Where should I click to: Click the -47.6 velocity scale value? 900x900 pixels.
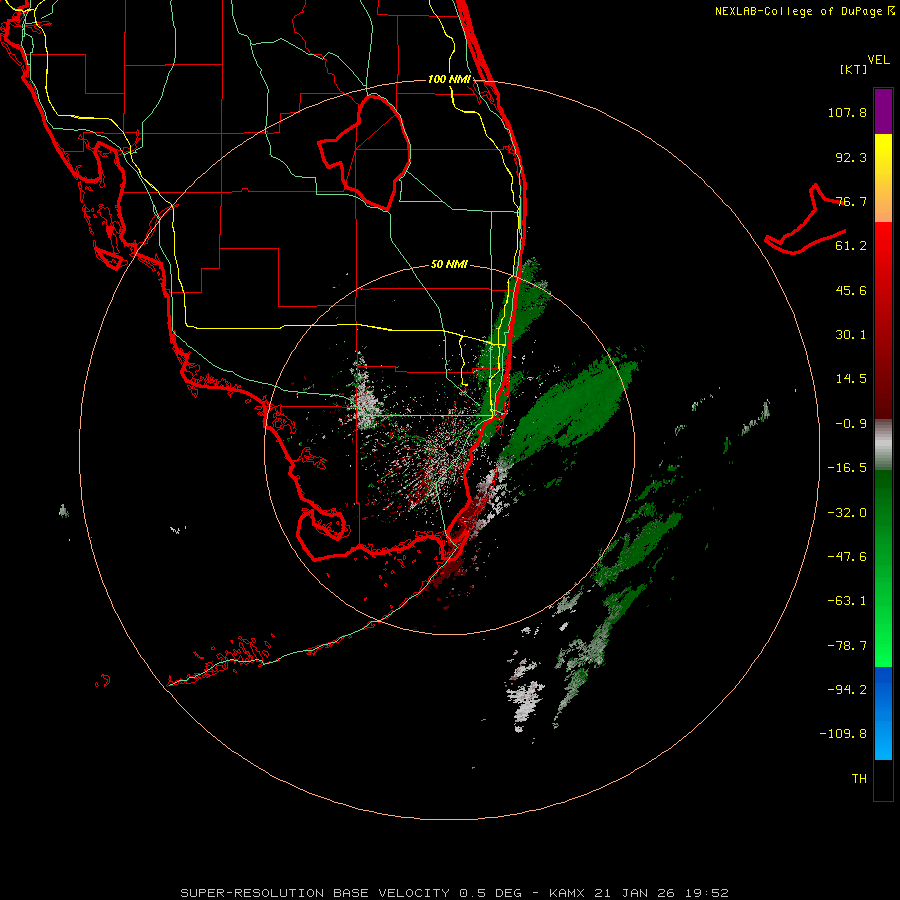(x=847, y=557)
